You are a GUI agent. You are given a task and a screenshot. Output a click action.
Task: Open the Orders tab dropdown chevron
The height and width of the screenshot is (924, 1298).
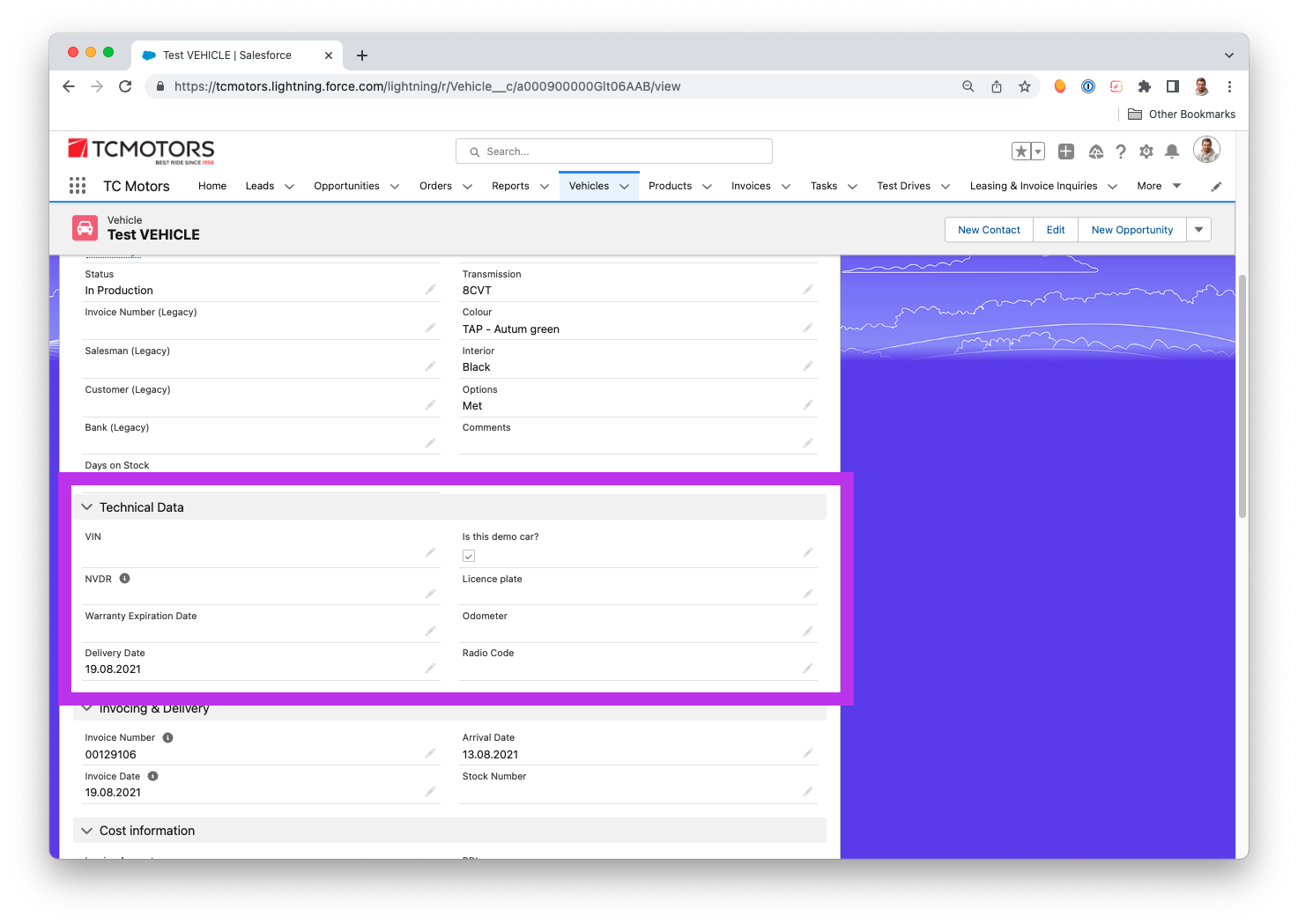(x=467, y=187)
